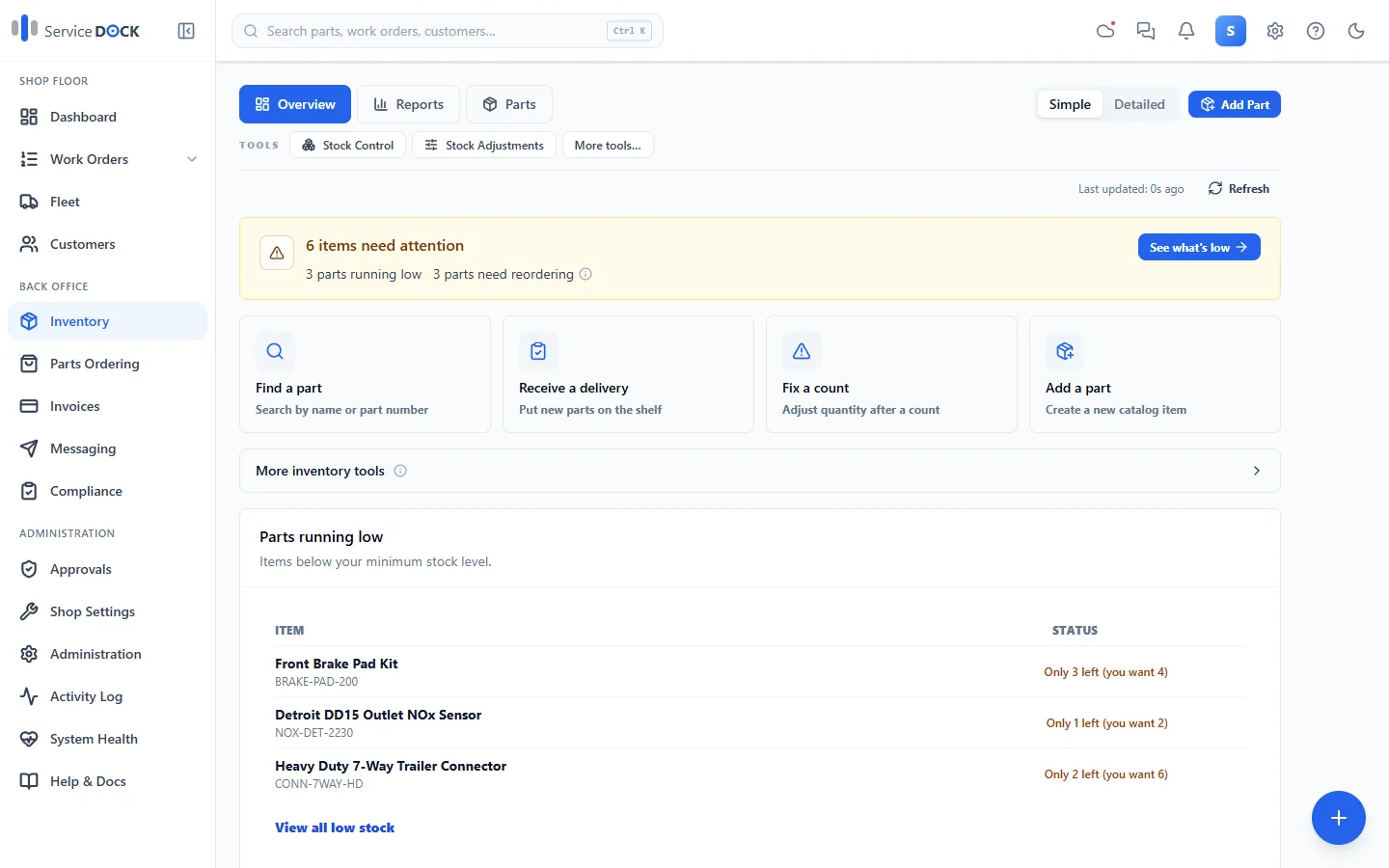This screenshot has width=1389, height=868.
Task: Switch to Detailed view
Action: coord(1139,104)
